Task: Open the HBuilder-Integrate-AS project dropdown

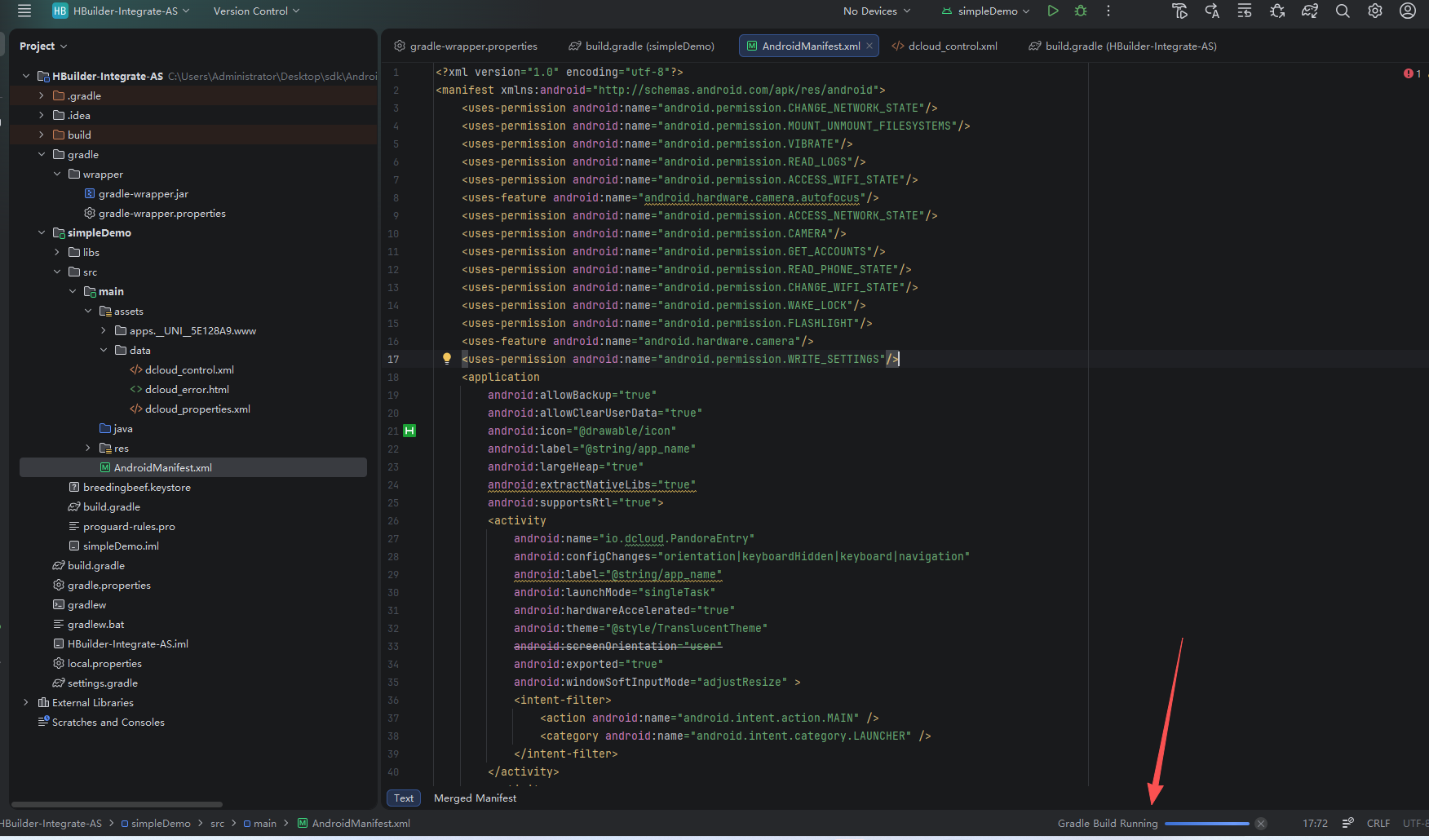Action: tap(131, 11)
